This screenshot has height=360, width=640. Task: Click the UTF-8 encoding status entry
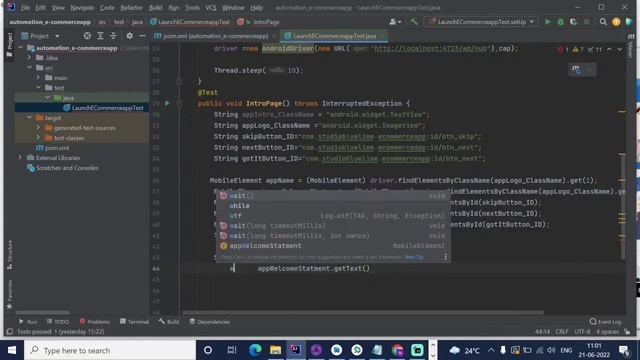tap(582, 331)
